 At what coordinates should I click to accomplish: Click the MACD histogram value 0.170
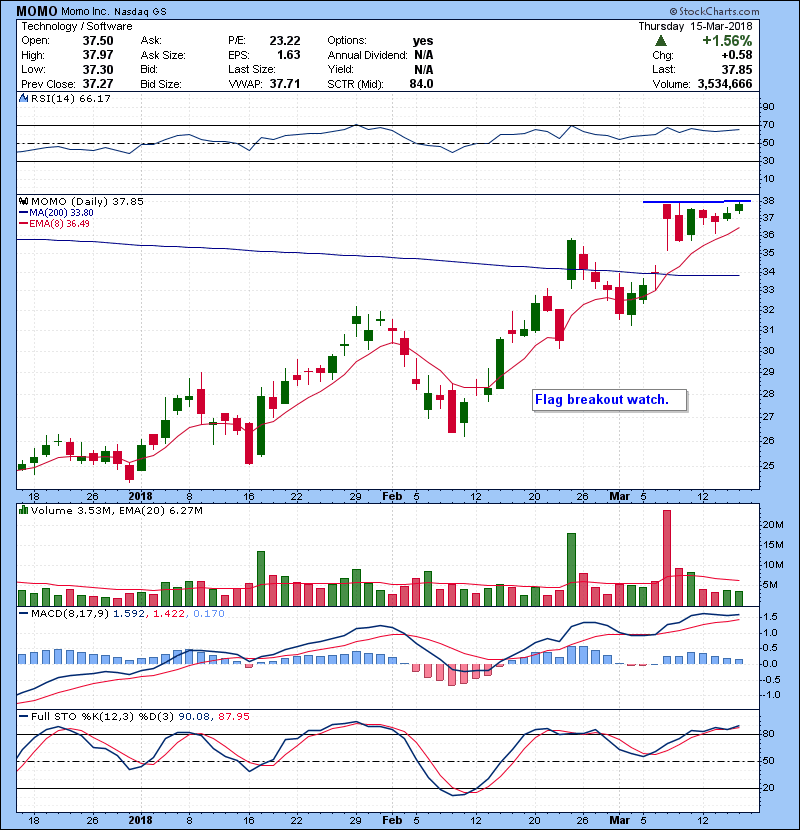(209, 614)
